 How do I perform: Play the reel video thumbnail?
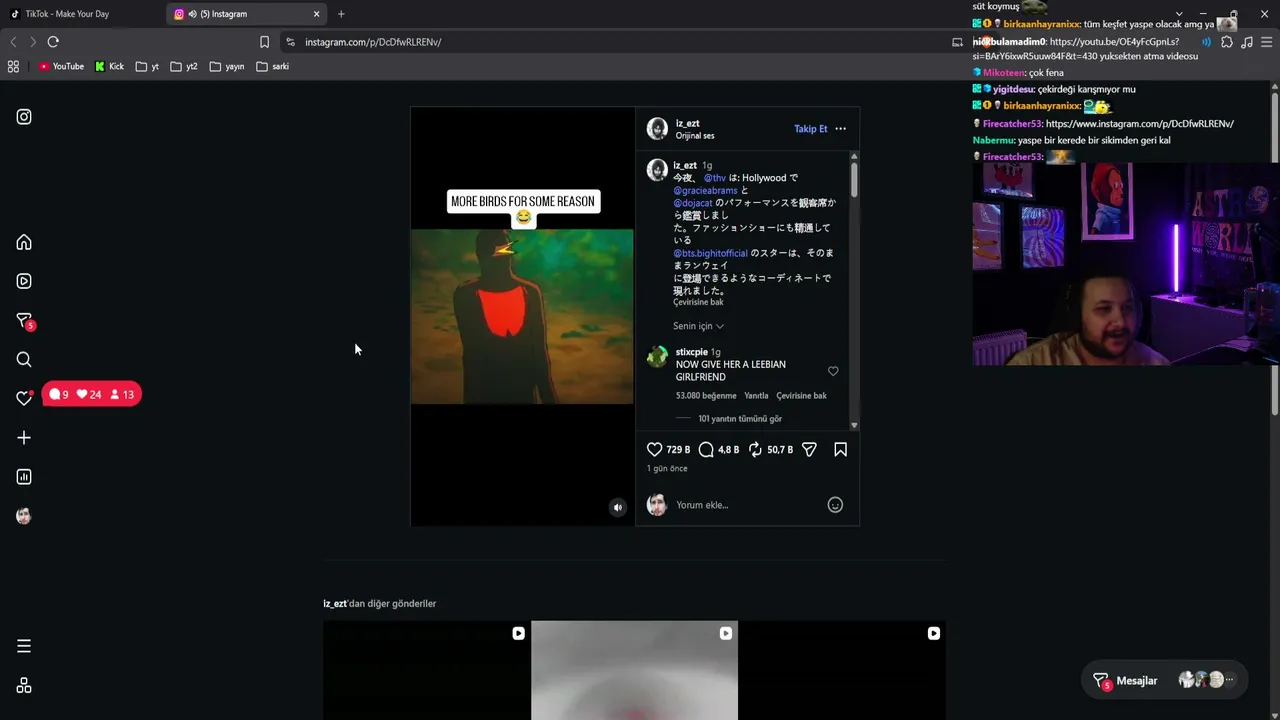point(522,316)
